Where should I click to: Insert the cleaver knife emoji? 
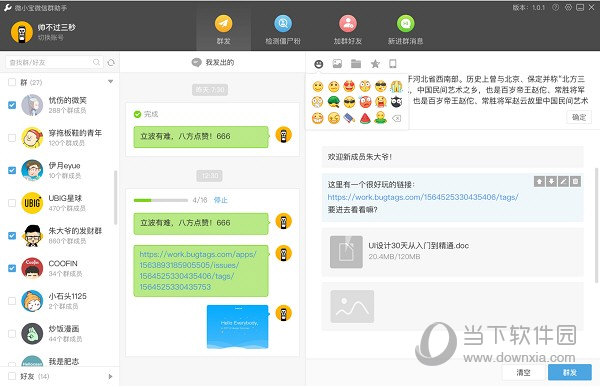(x=349, y=118)
